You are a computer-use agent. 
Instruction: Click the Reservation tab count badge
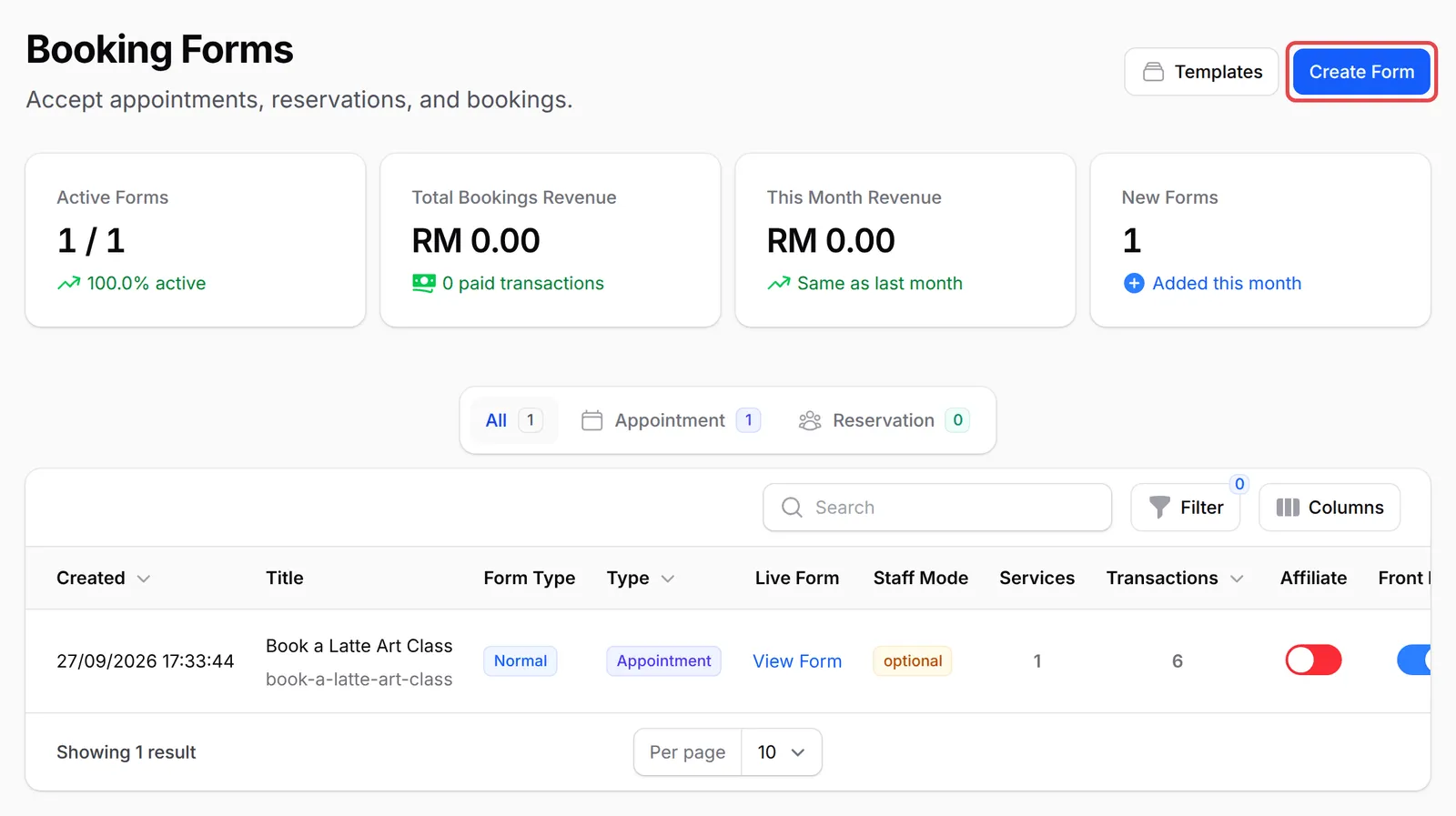click(x=957, y=420)
